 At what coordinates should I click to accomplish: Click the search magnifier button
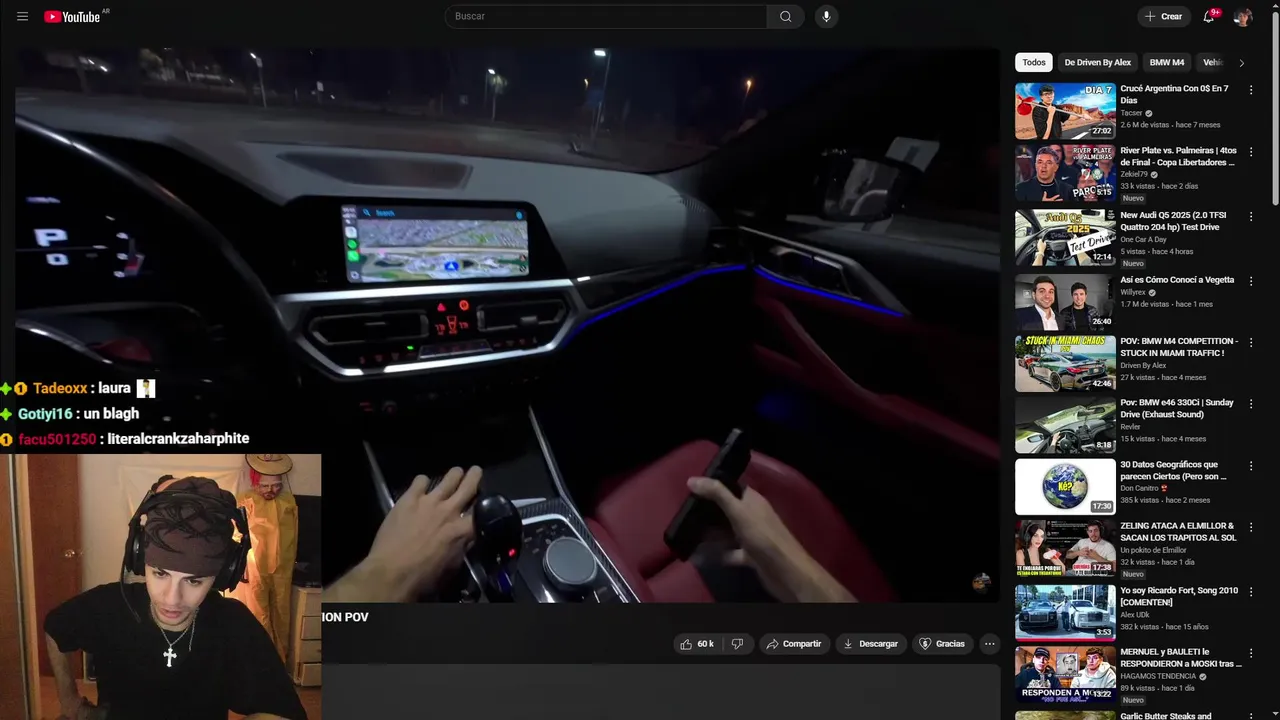click(x=785, y=16)
